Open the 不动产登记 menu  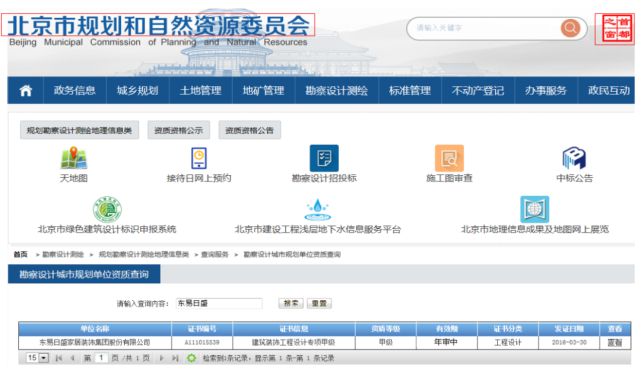tap(477, 90)
